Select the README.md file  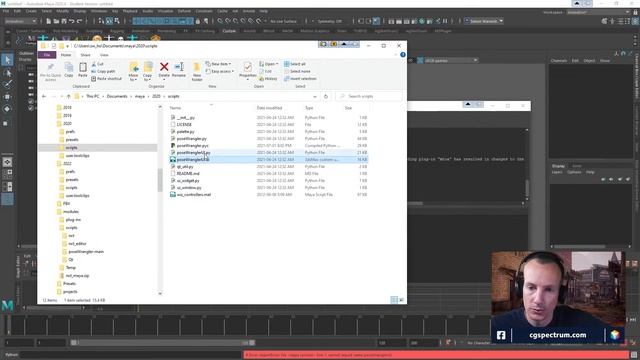pyautogui.click(x=188, y=173)
